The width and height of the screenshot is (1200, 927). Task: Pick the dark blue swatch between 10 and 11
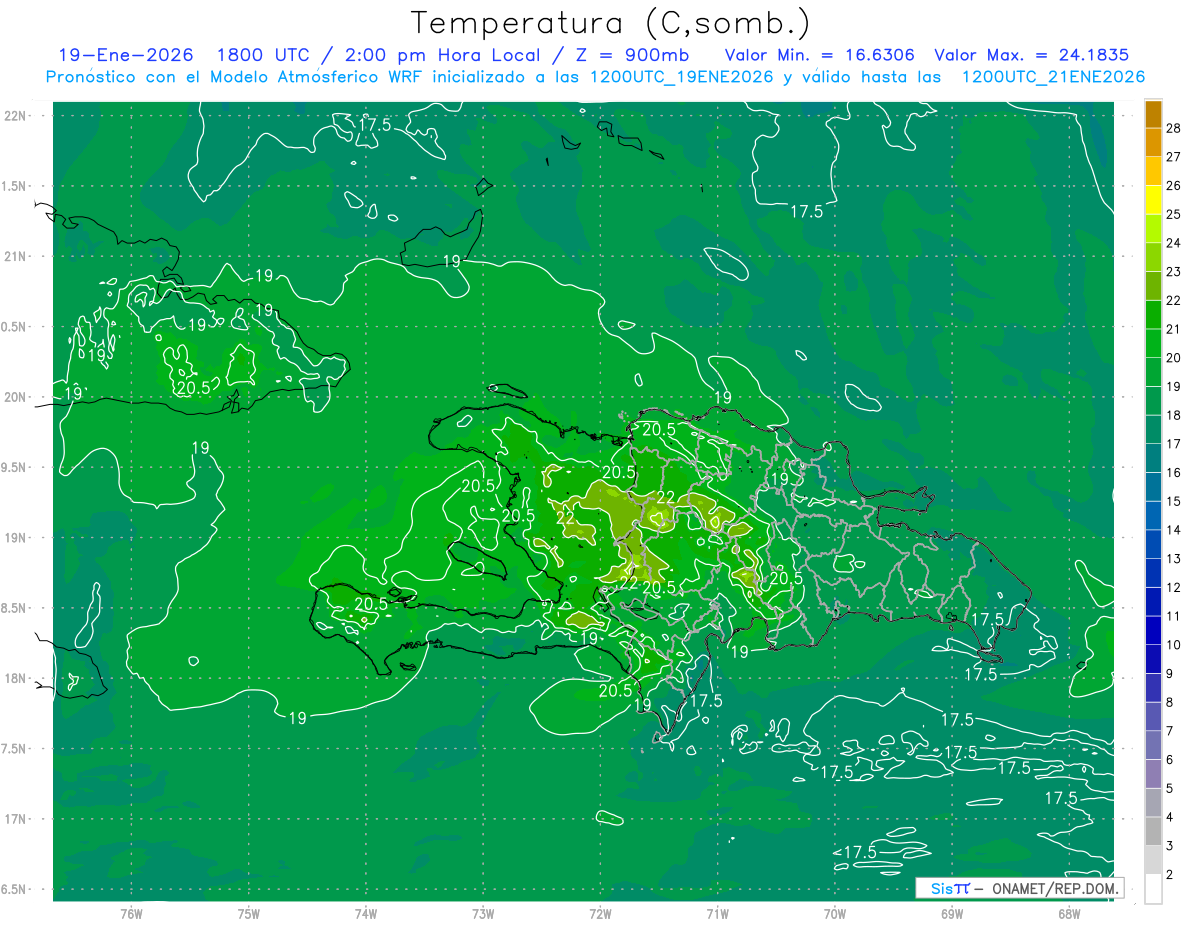(x=1153, y=631)
